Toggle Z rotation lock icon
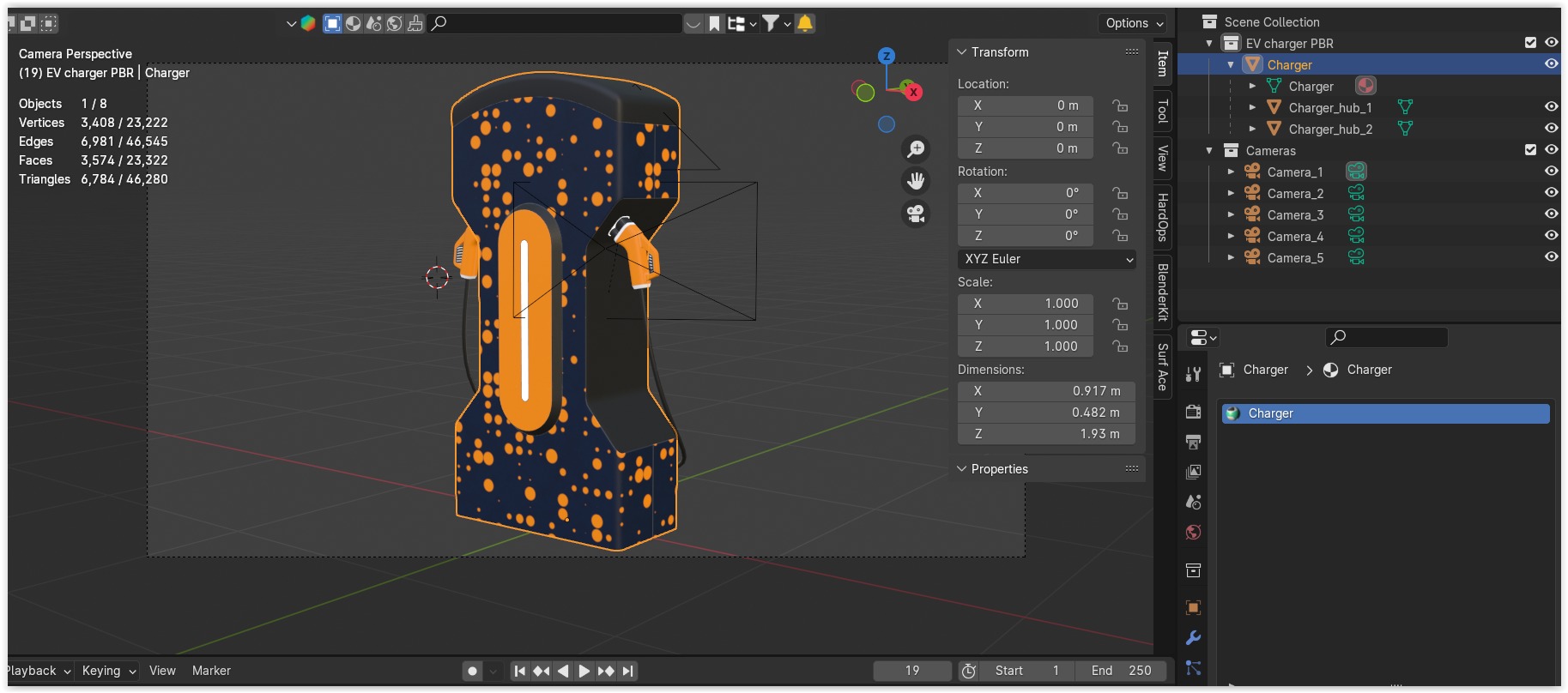 coord(1120,236)
